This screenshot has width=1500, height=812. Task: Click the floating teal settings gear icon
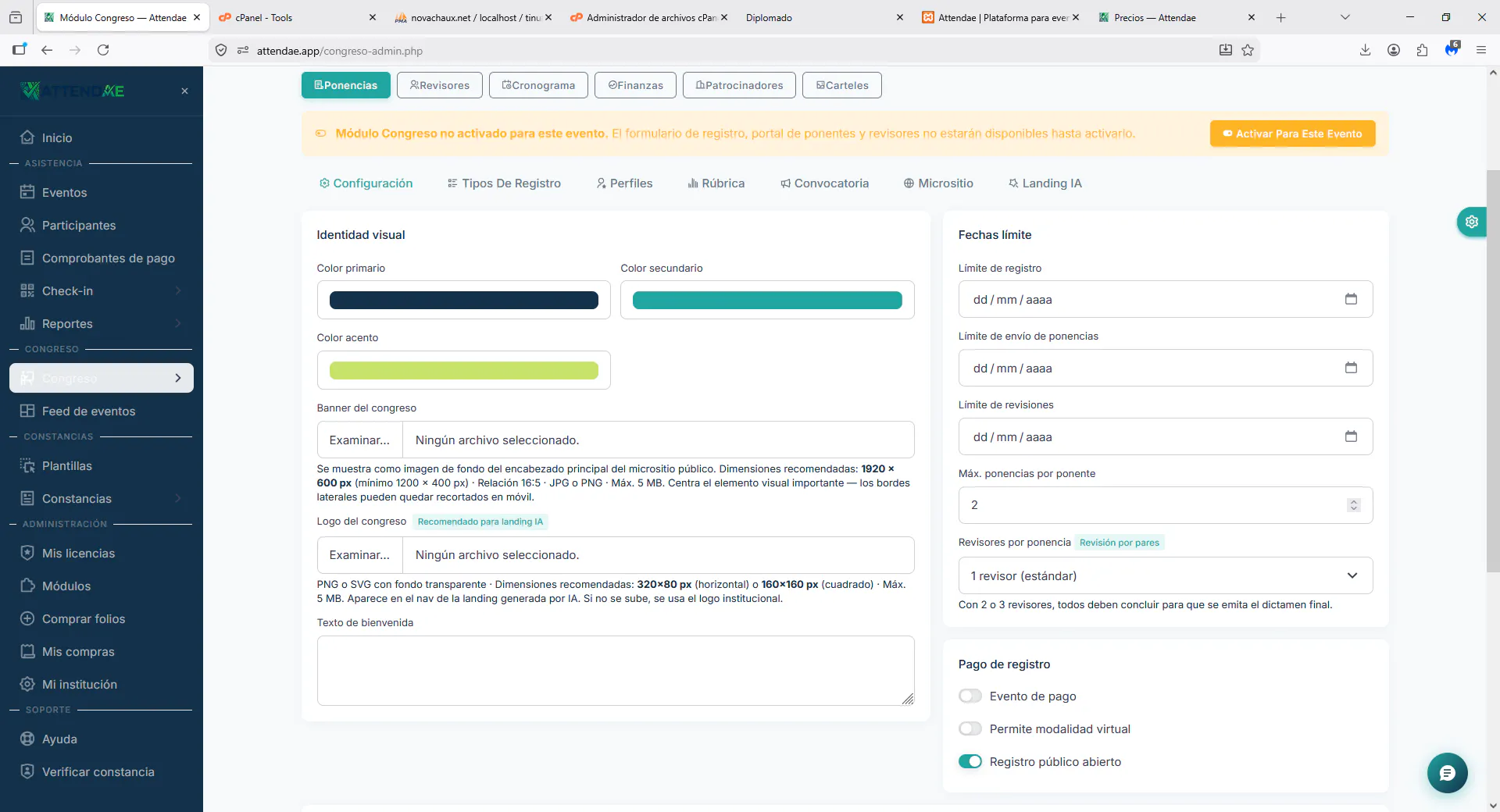(x=1472, y=222)
